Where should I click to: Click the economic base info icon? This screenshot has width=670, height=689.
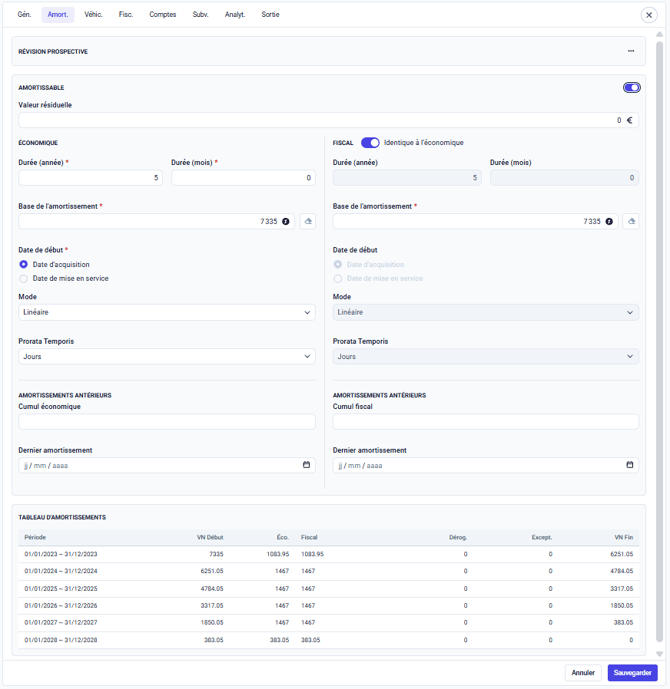(x=286, y=221)
